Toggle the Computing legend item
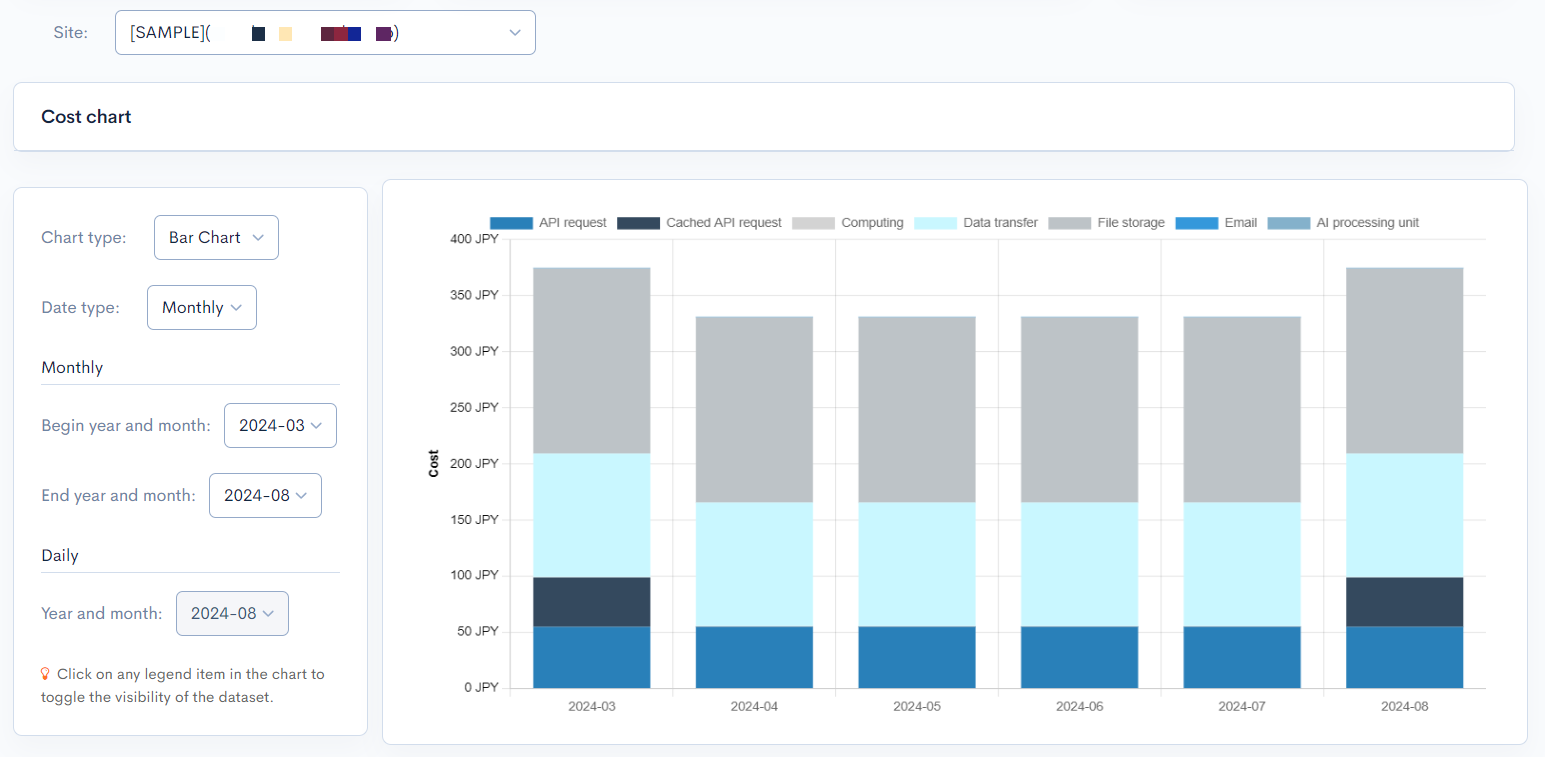This screenshot has height=757, width=1545. (848, 223)
